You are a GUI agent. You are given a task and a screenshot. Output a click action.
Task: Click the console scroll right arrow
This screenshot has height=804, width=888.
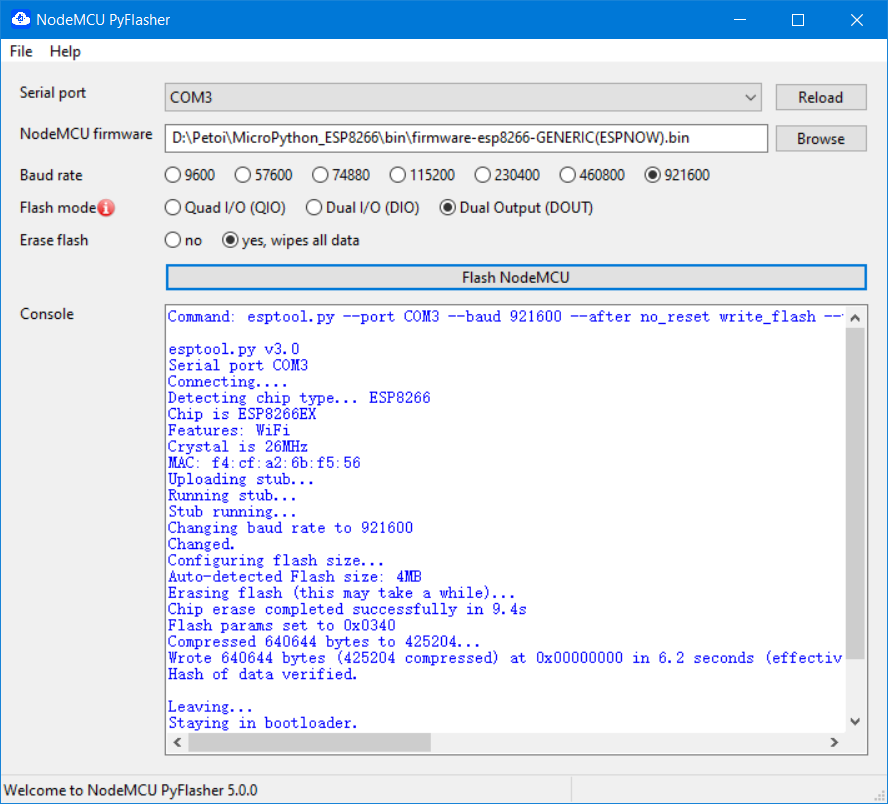click(x=834, y=743)
